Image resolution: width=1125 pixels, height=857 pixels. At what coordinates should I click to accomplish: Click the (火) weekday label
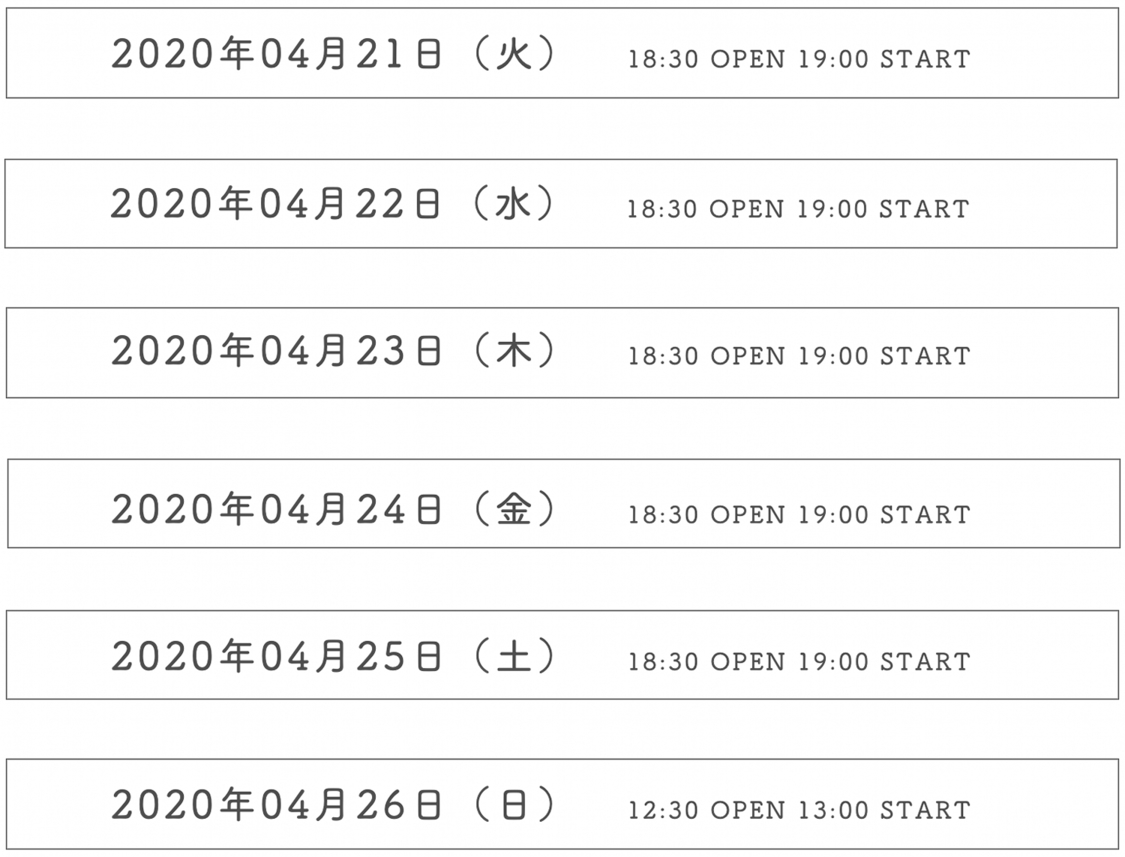[x=512, y=55]
